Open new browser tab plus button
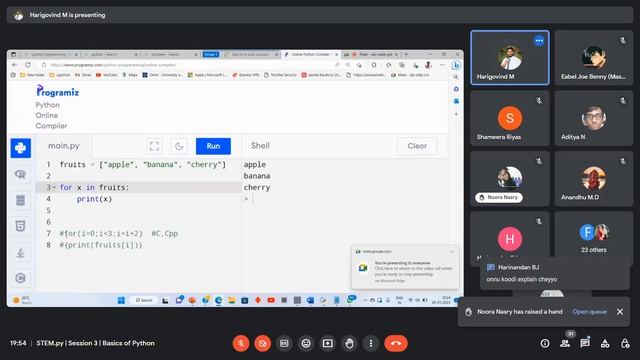640x360 pixels. pyautogui.click(x=406, y=54)
